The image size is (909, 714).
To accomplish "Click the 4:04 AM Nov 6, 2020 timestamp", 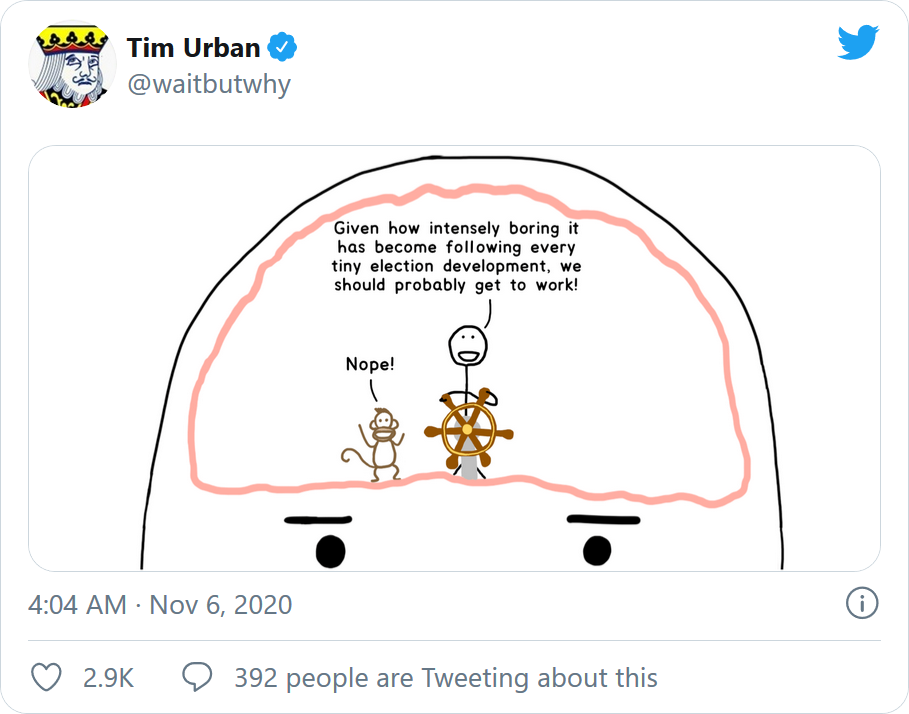I will click(x=160, y=604).
